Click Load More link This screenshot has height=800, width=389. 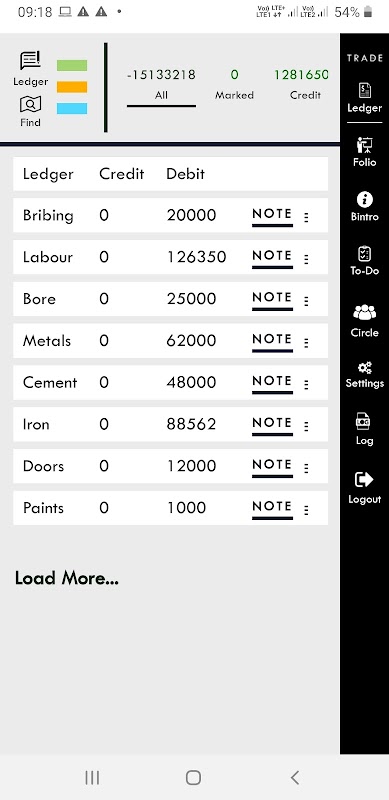[67, 578]
